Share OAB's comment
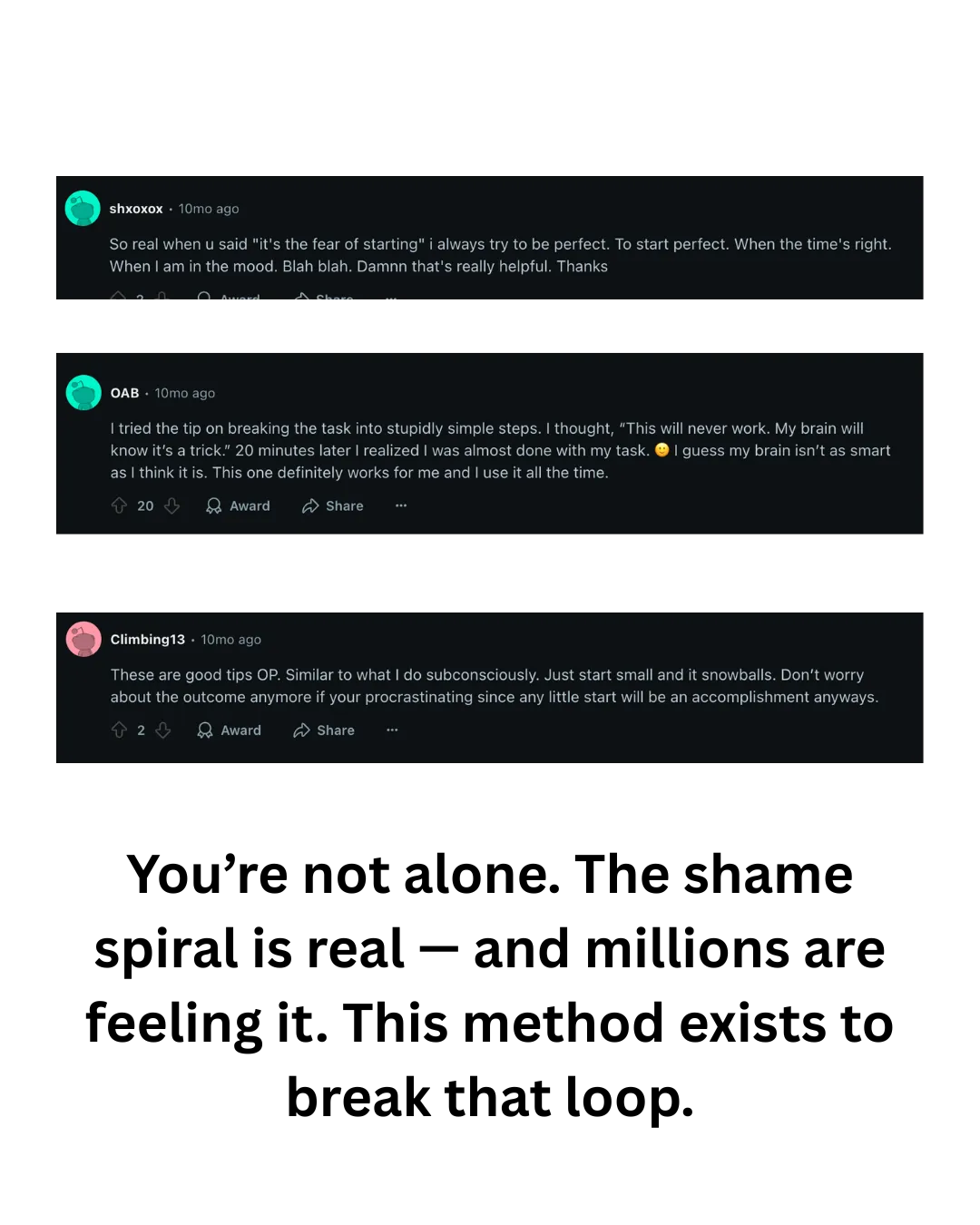Viewport: 980px width, 1225px height. tap(332, 505)
